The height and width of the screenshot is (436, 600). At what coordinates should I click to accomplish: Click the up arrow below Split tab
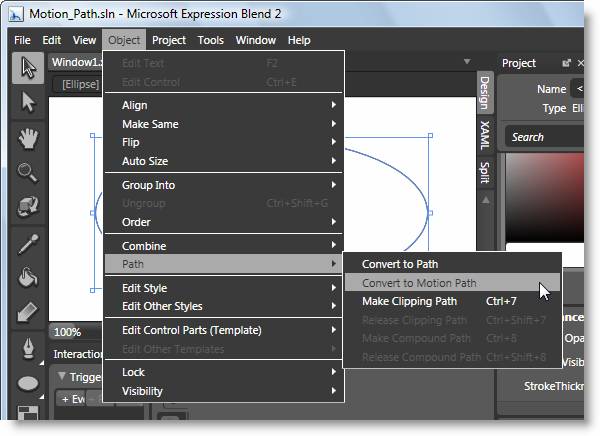486,200
